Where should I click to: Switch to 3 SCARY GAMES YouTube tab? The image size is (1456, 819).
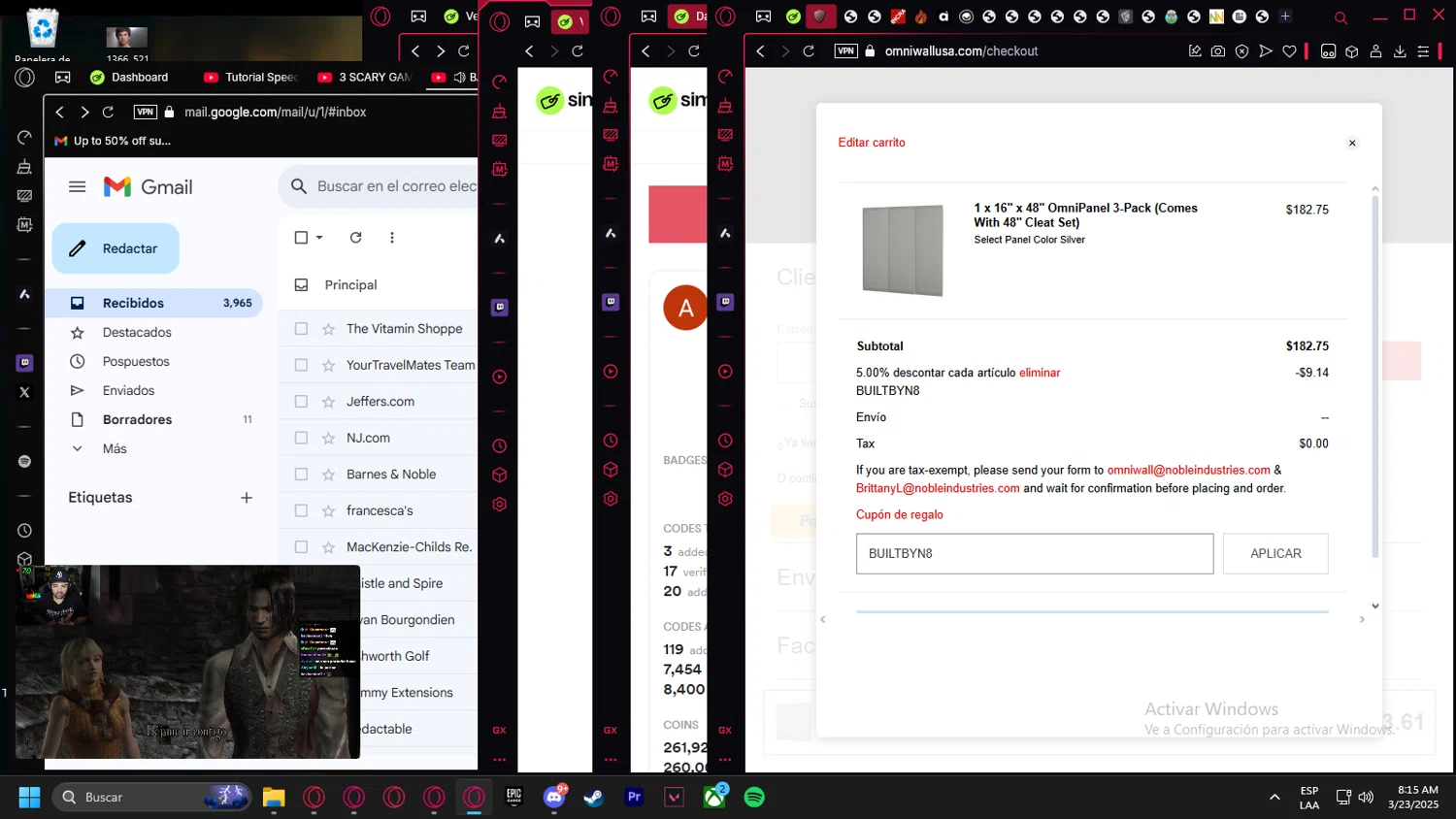click(365, 78)
